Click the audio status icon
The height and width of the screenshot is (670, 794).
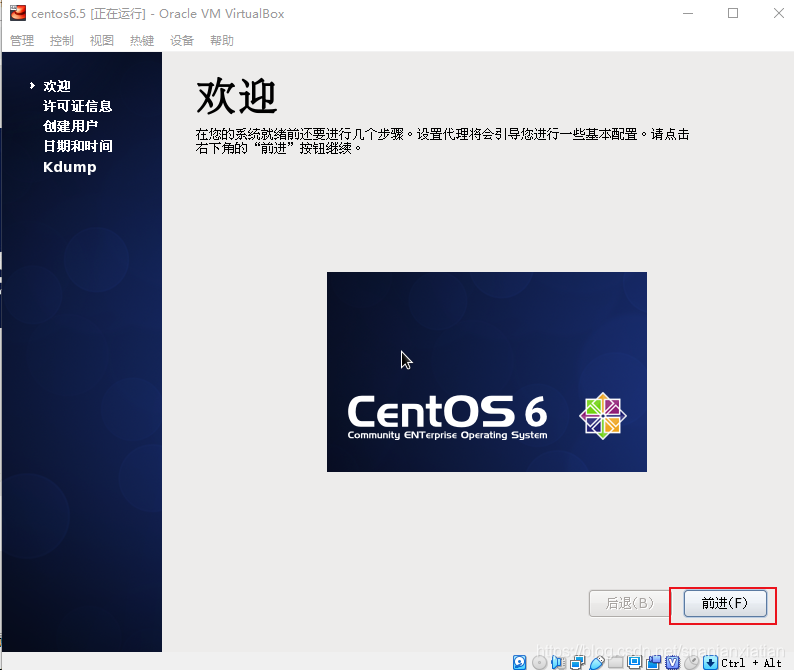pyautogui.click(x=558, y=662)
